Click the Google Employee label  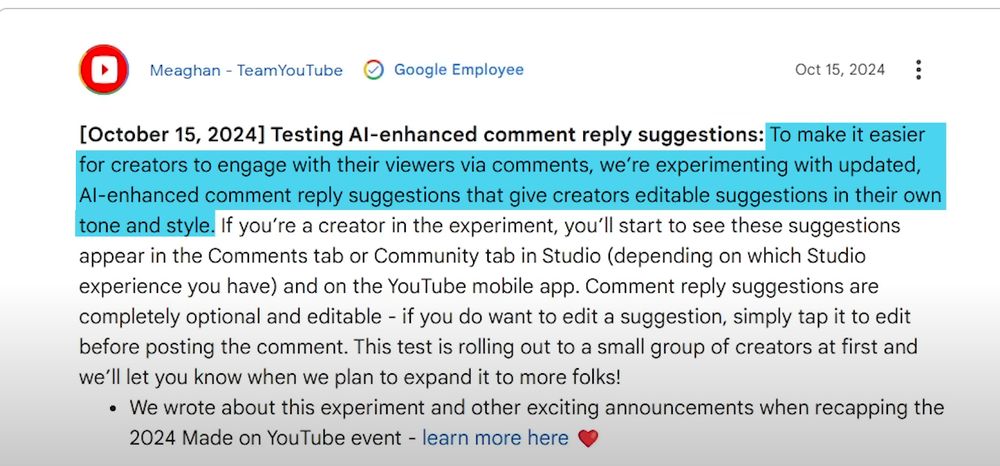click(x=458, y=70)
